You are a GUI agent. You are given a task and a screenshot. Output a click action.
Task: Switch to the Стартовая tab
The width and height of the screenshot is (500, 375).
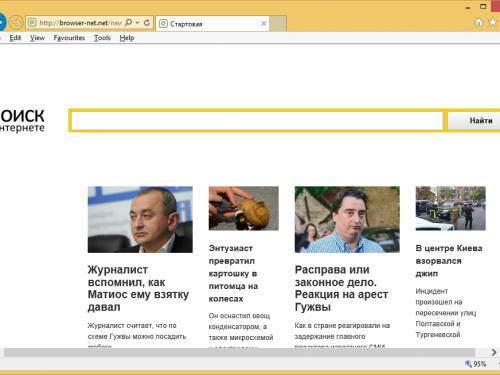(x=212, y=24)
